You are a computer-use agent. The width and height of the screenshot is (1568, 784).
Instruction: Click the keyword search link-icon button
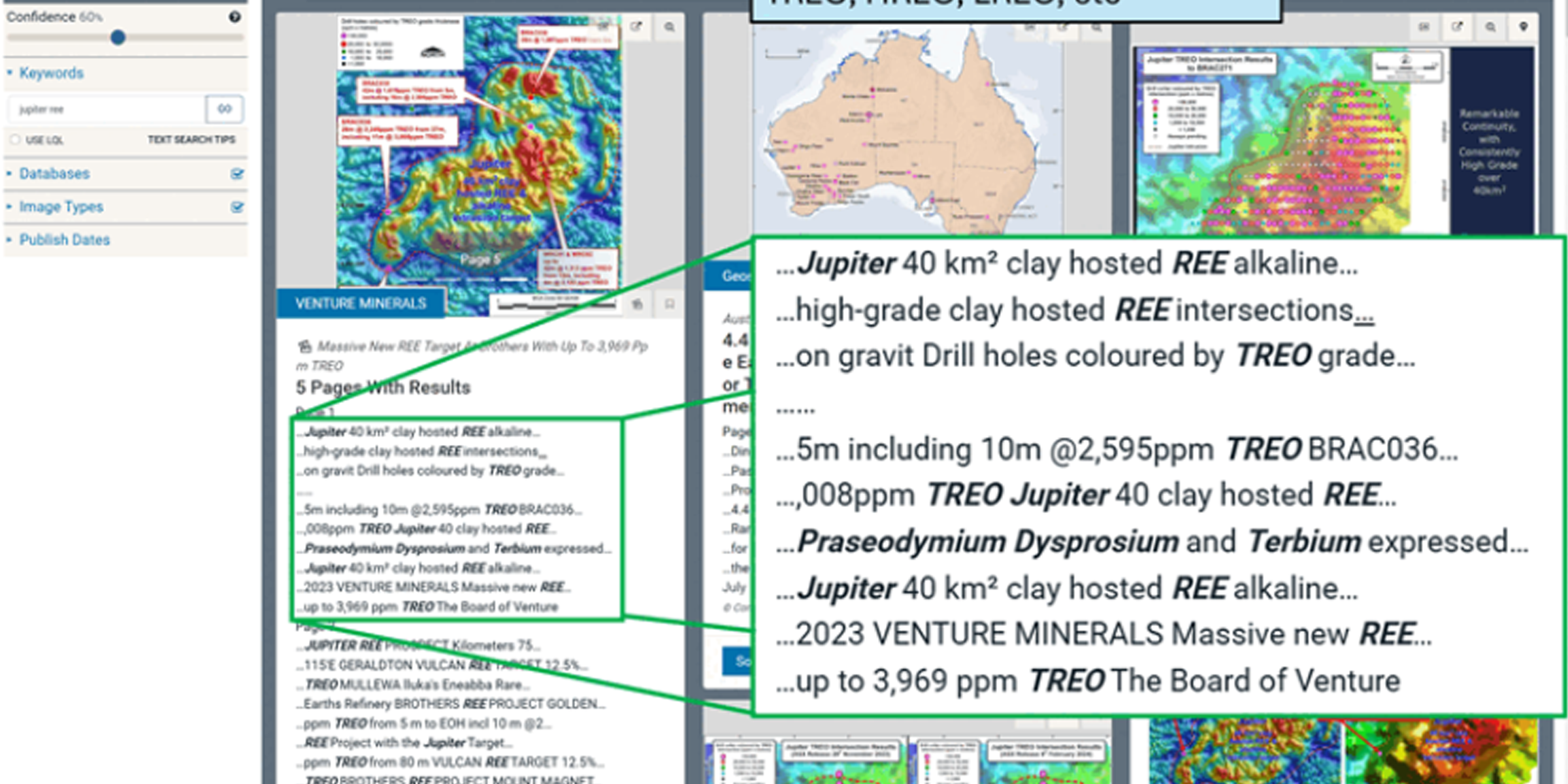(224, 108)
